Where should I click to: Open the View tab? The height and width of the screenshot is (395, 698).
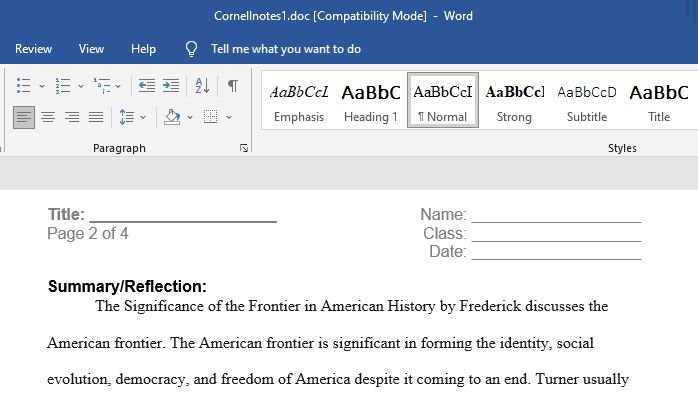[91, 49]
